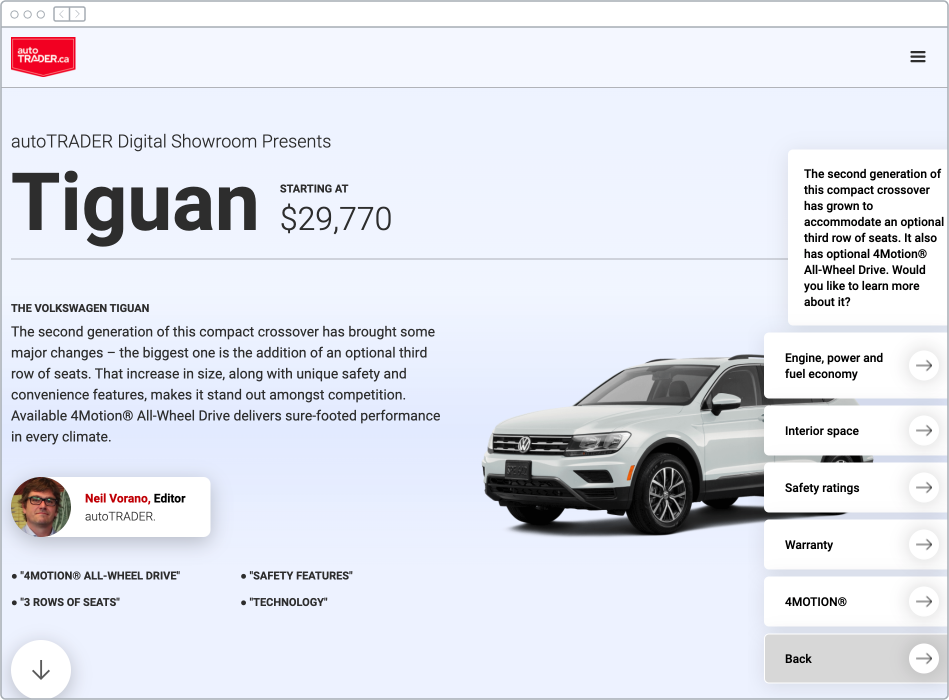The image size is (949, 700).
Task: Click Neil Vorano's profile photo
Action: click(x=41, y=507)
